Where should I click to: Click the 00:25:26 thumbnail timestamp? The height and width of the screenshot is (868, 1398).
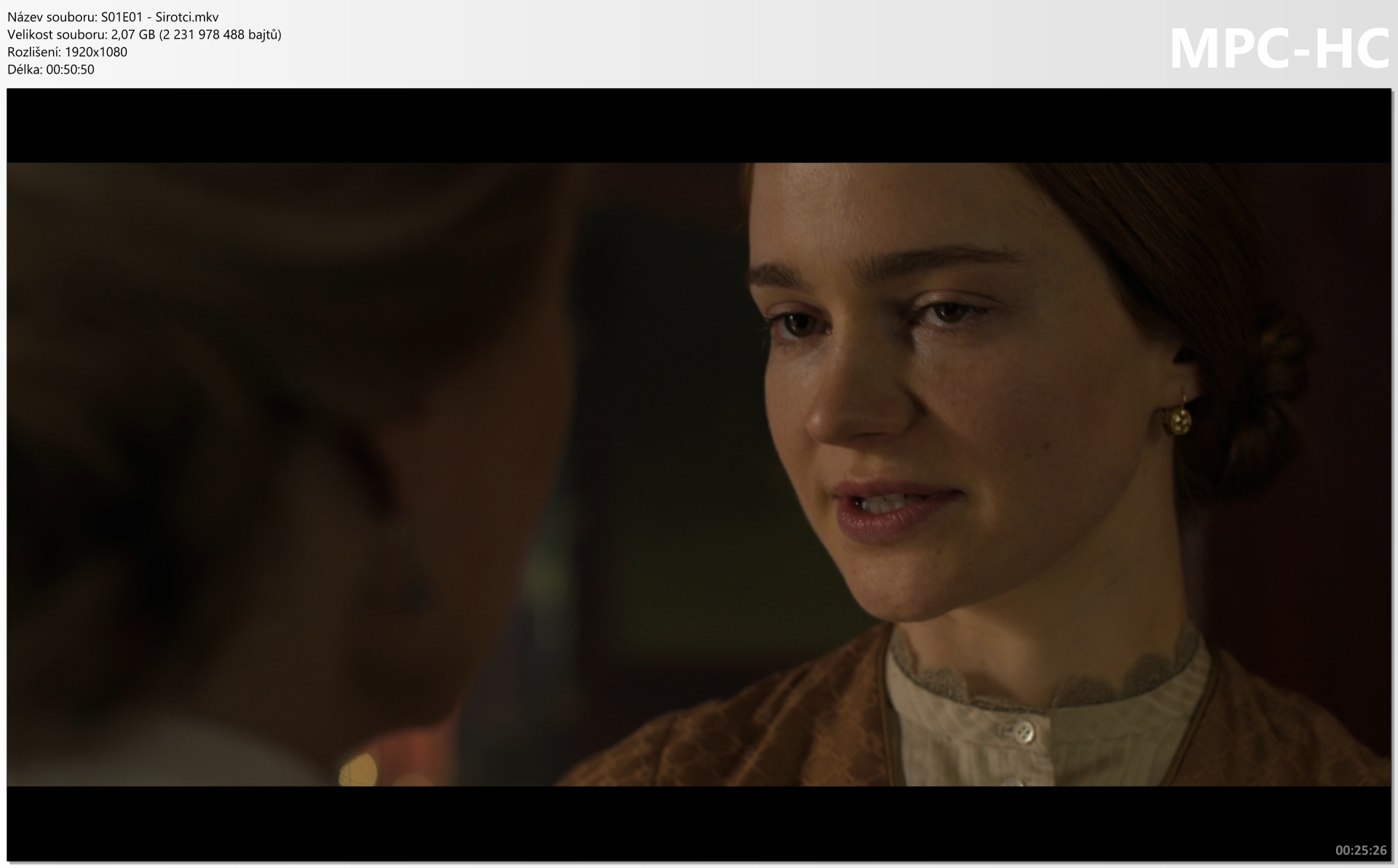[x=1360, y=850]
